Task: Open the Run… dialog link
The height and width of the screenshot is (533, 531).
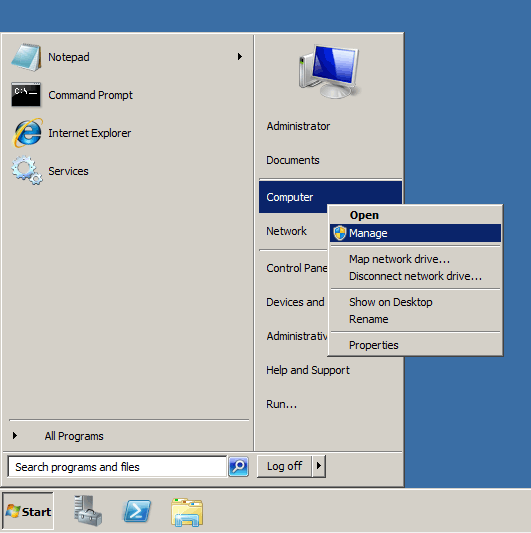Action: (281, 404)
